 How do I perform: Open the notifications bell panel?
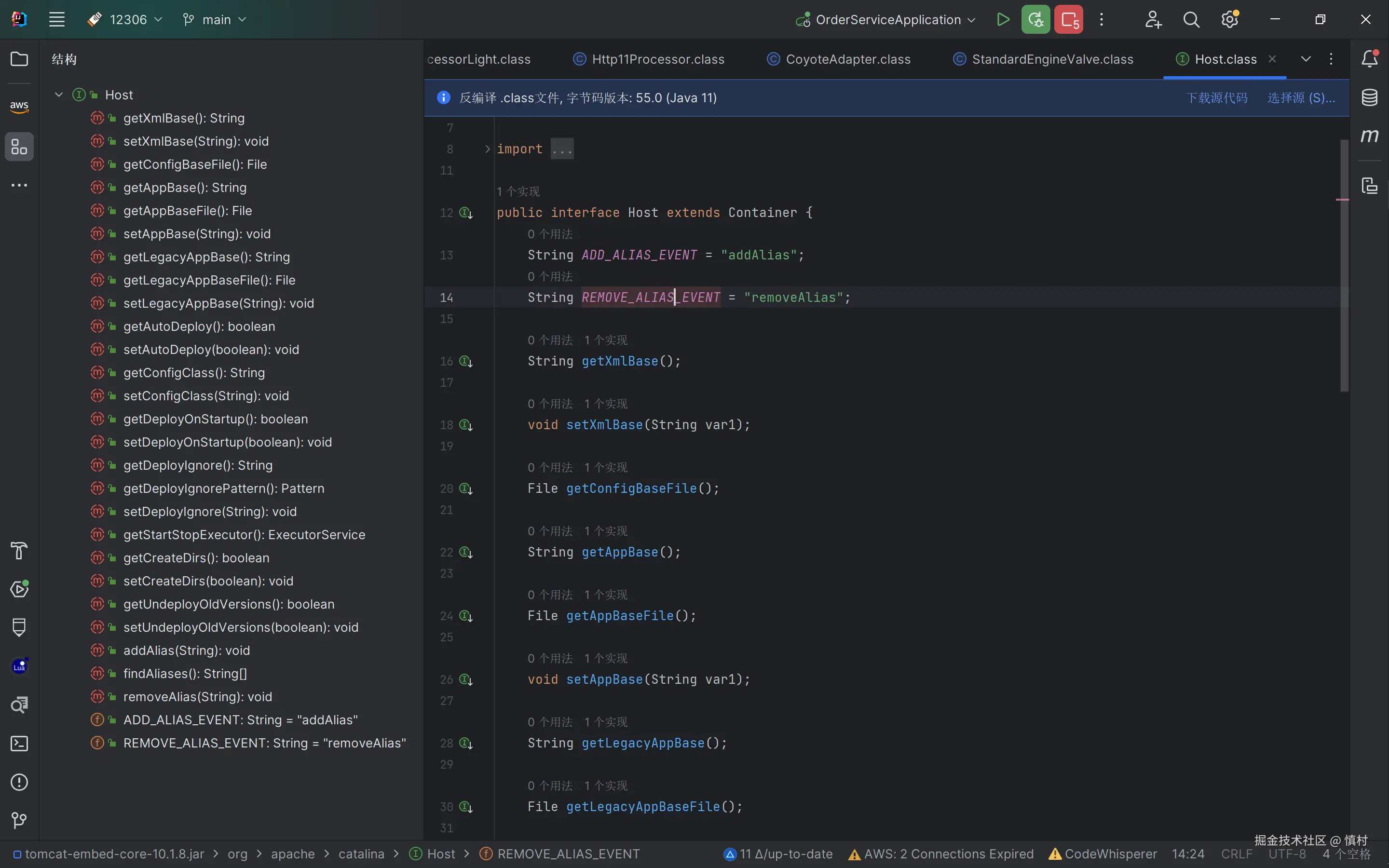click(x=1370, y=58)
